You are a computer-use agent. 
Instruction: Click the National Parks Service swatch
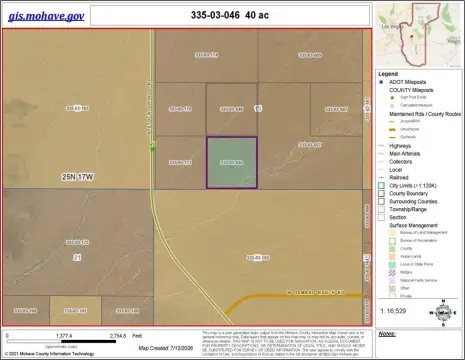click(x=392, y=280)
